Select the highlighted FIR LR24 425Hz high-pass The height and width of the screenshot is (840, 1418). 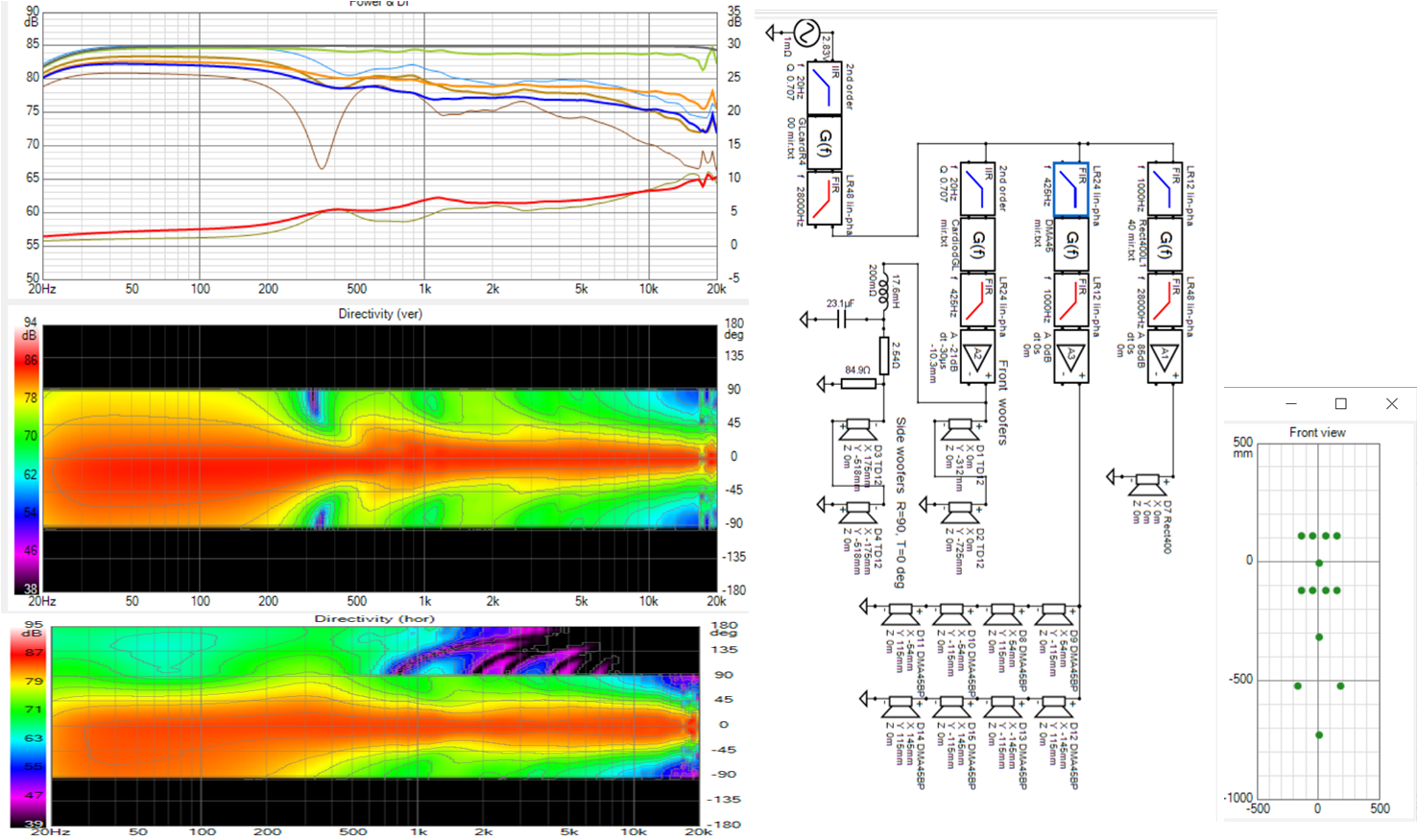tap(1070, 189)
